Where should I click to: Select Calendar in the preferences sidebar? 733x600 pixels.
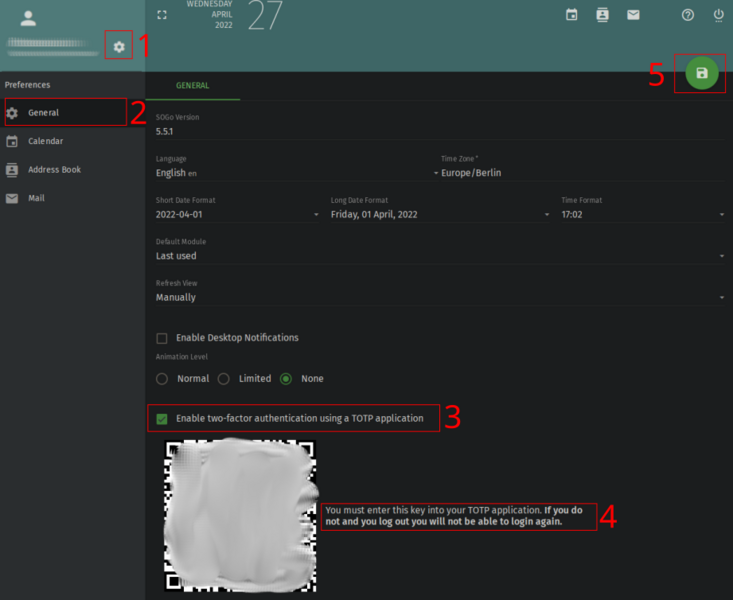tap(72, 141)
